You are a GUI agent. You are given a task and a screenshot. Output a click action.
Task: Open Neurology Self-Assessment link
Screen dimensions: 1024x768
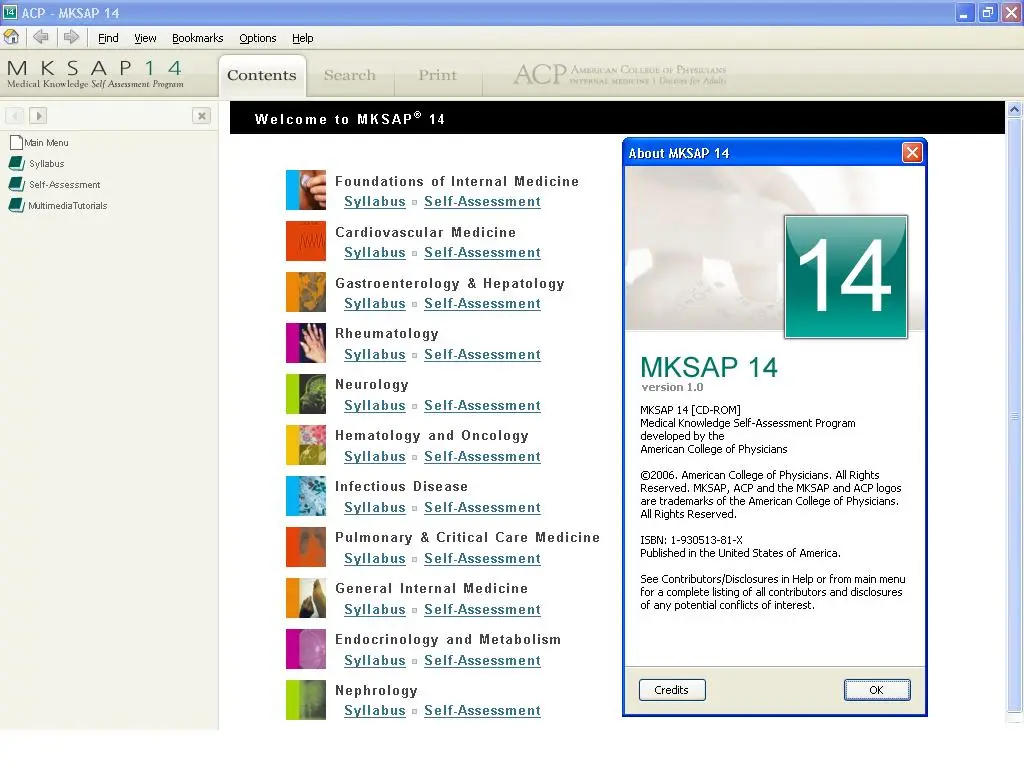482,406
